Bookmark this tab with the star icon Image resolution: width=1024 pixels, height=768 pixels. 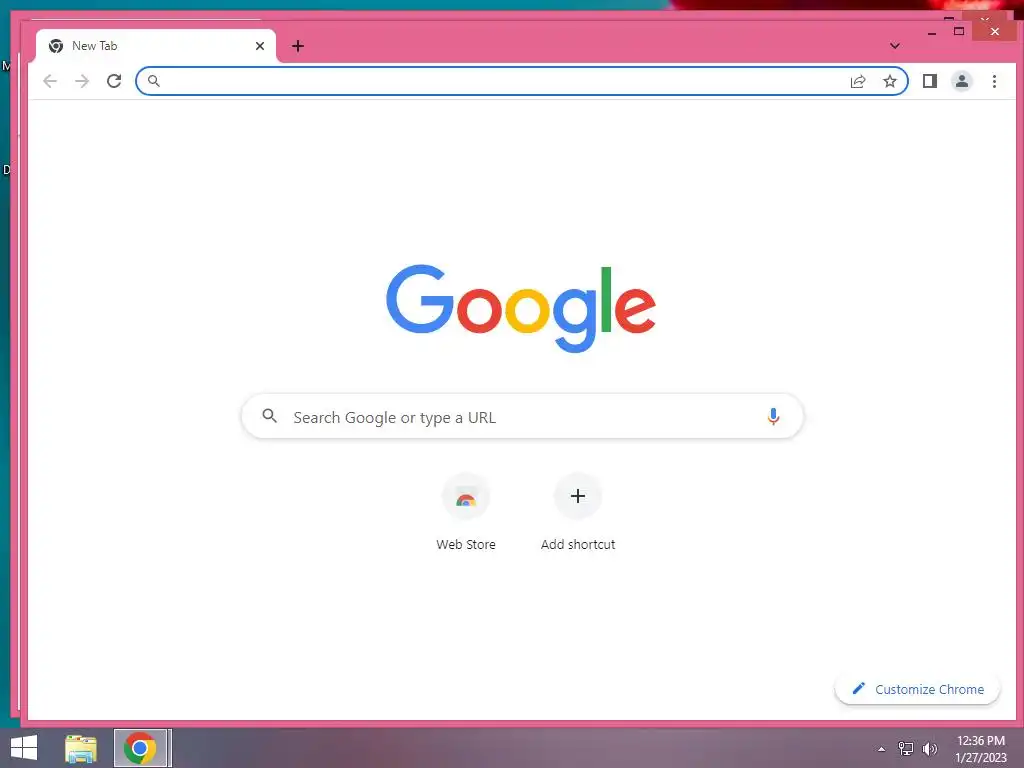coord(889,81)
